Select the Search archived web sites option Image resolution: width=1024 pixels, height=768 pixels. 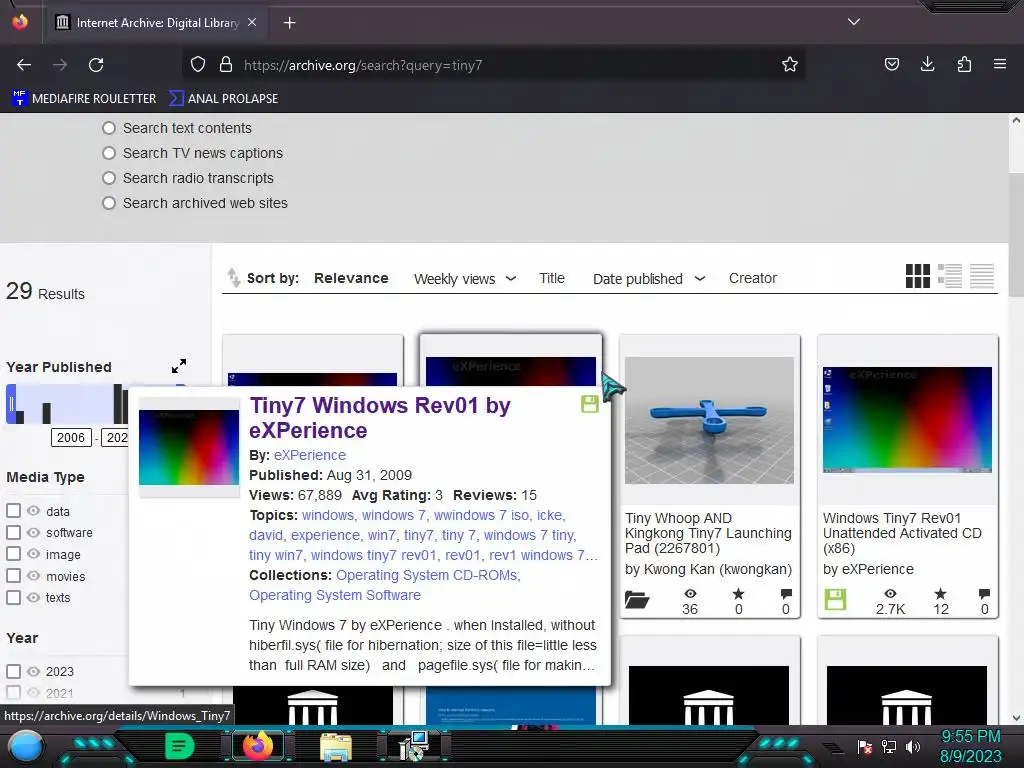[109, 203]
